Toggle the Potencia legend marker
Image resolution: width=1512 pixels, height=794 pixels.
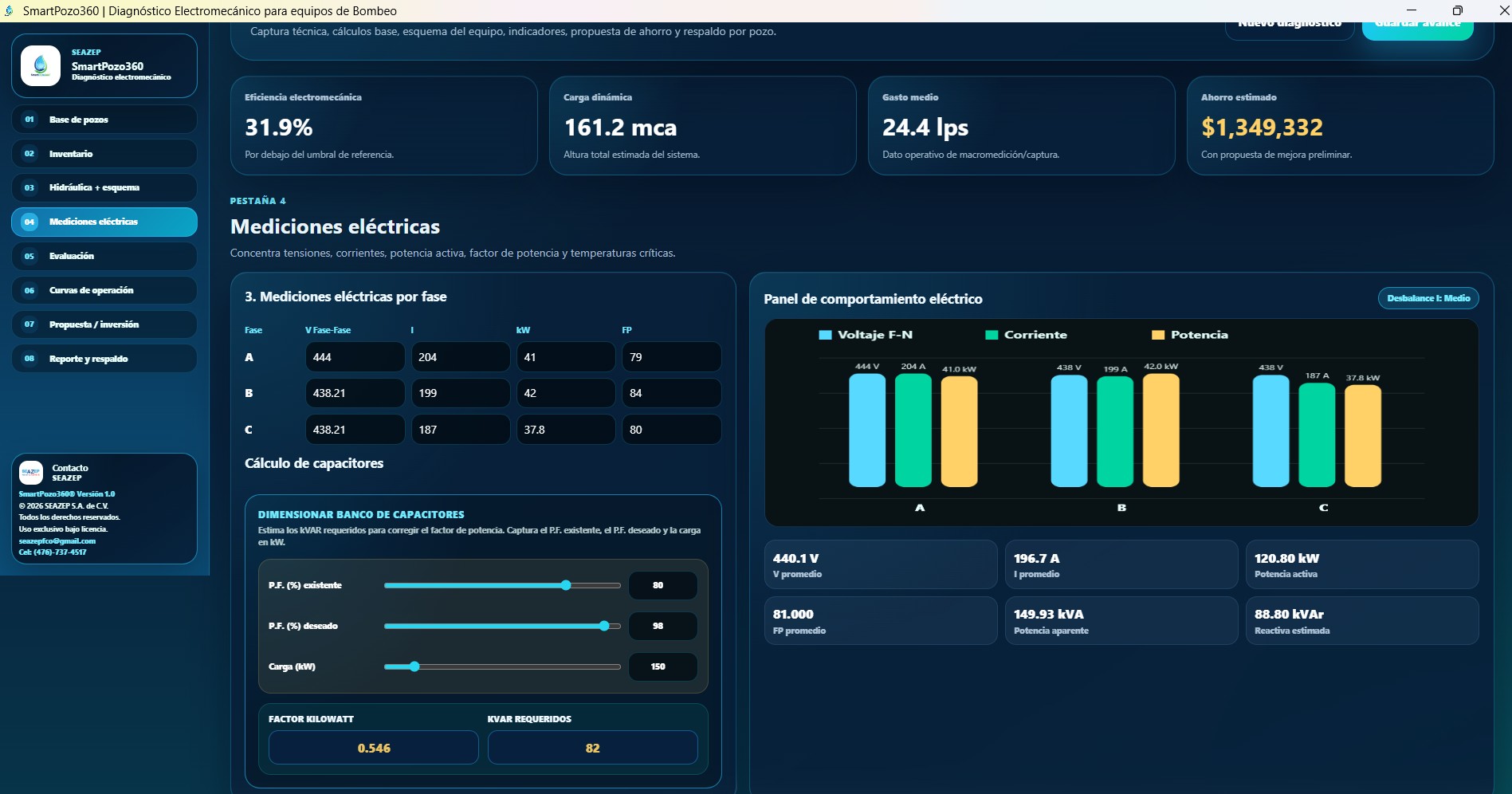(1158, 335)
